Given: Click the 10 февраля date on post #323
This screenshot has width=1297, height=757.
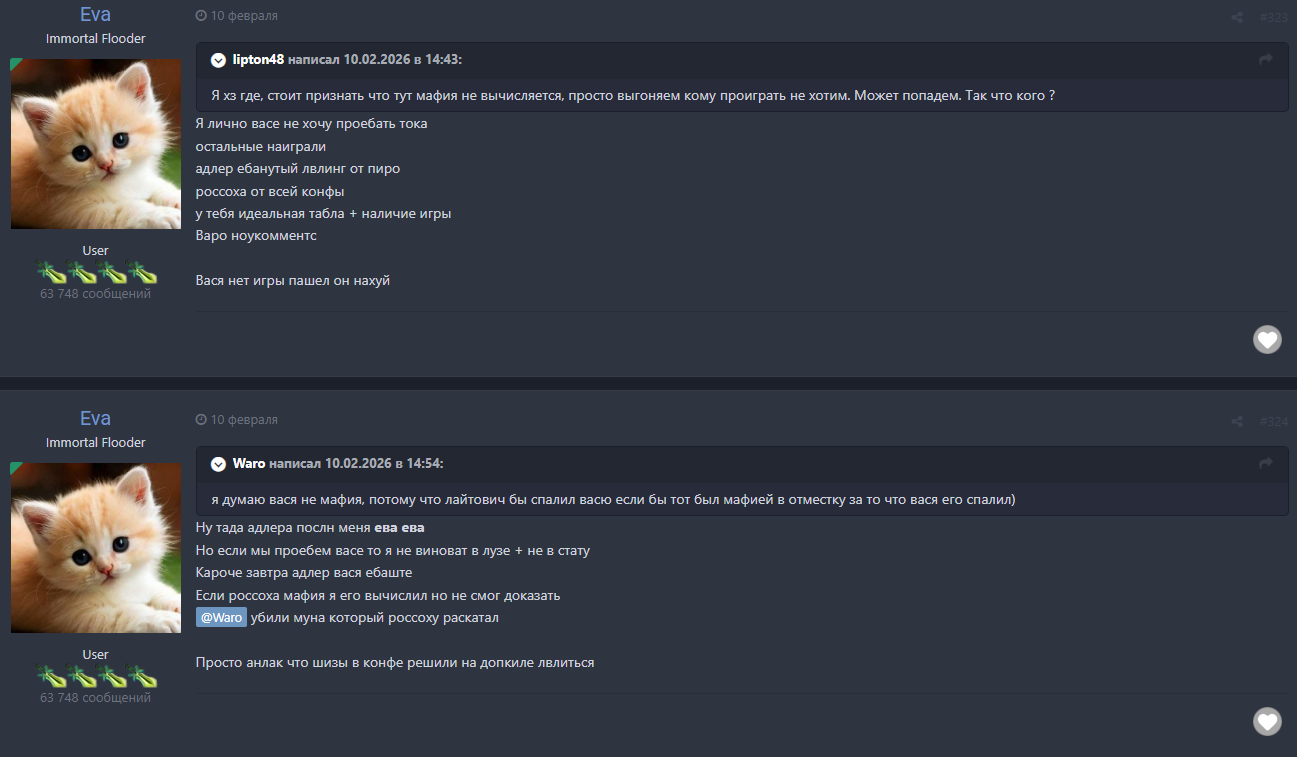Looking at the screenshot, I should coord(244,16).
